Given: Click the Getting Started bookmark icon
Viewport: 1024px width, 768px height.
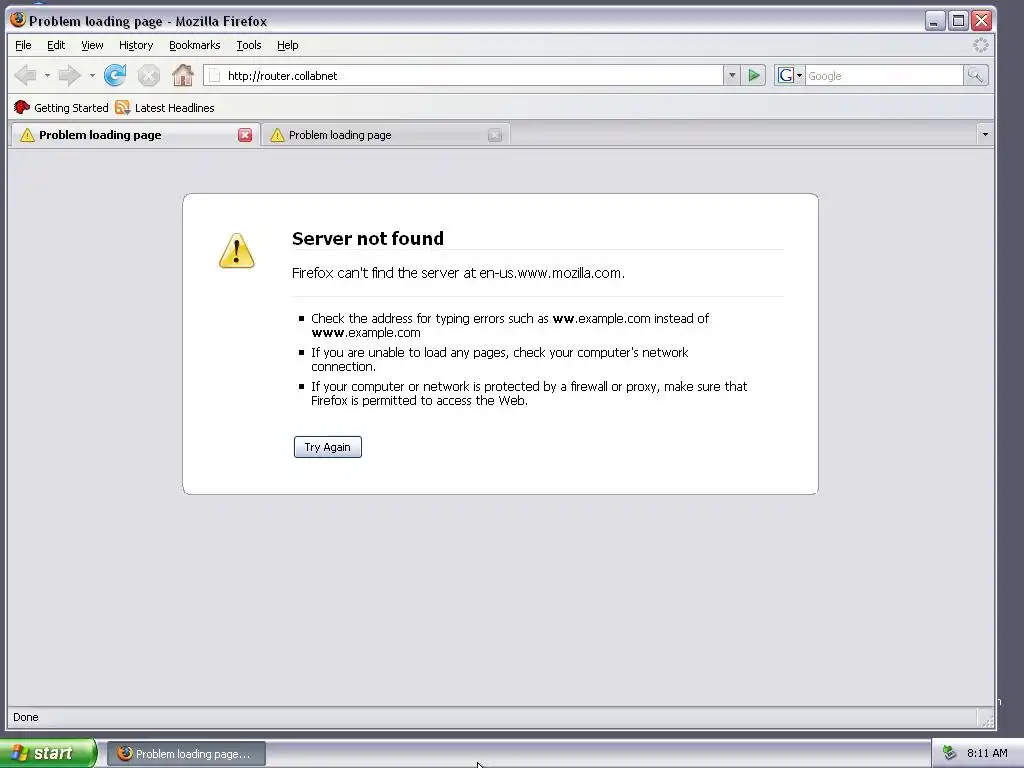Looking at the screenshot, I should pos(22,107).
